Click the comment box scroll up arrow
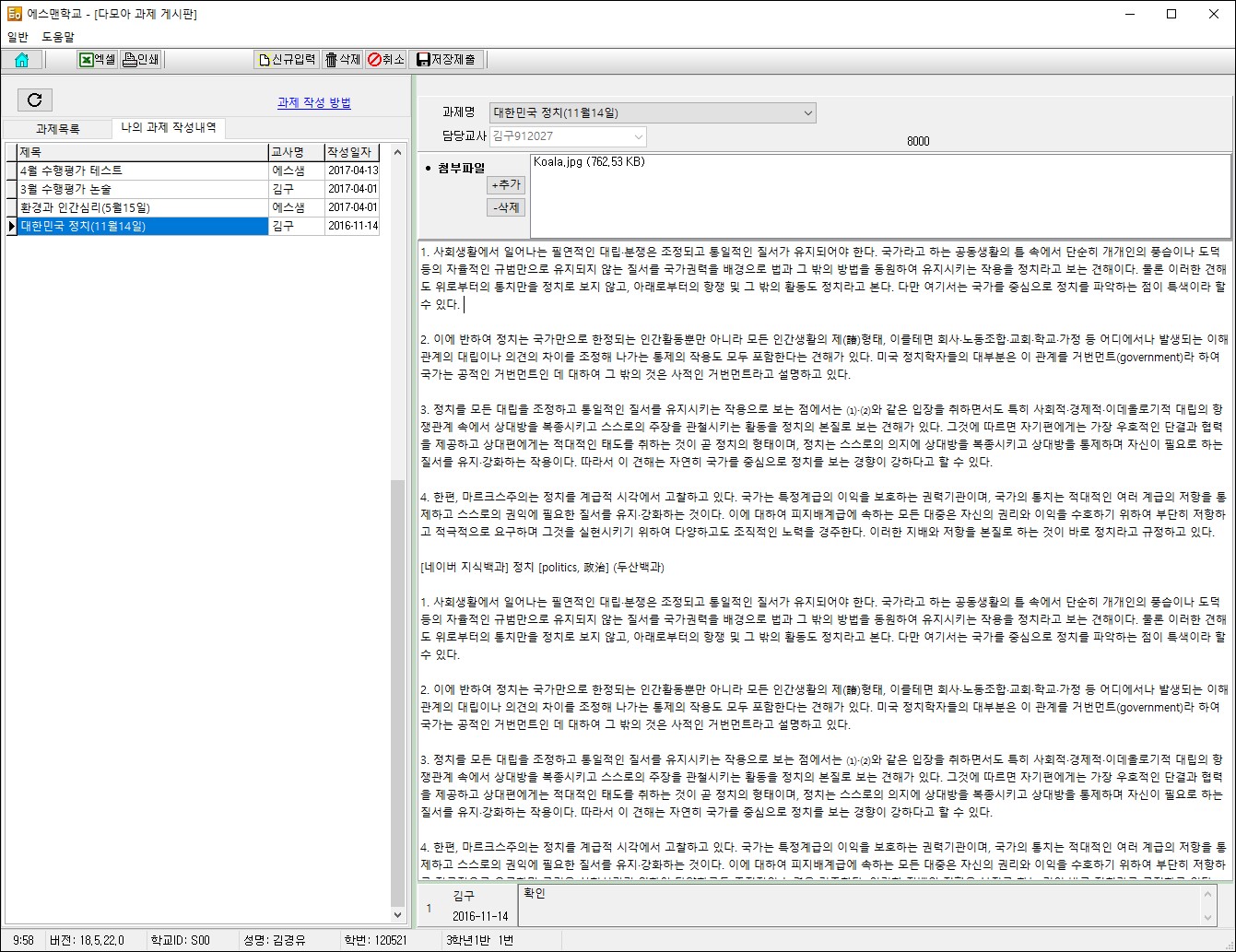The height and width of the screenshot is (952, 1236). click(1208, 894)
